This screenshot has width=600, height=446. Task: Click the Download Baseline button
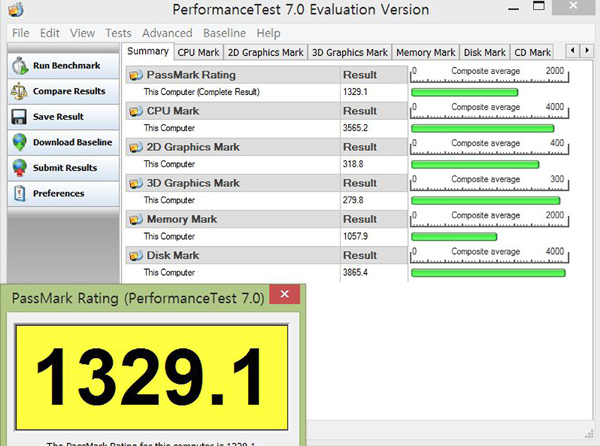[63, 142]
